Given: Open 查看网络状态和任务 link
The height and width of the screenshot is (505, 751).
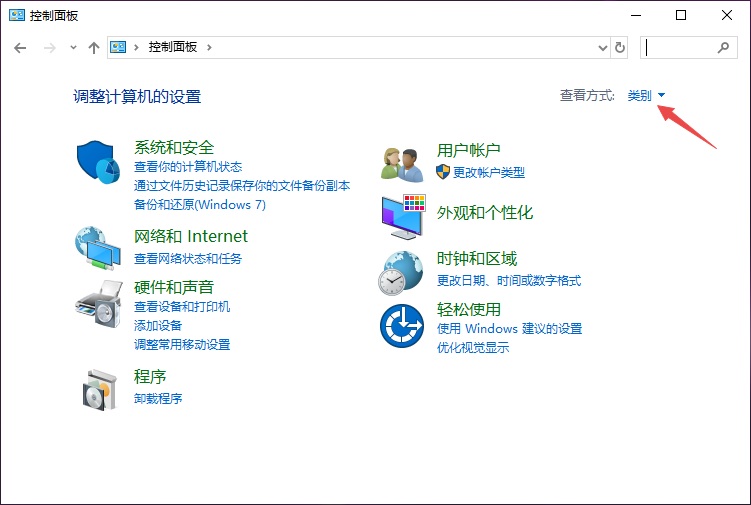Looking at the screenshot, I should point(188,259).
